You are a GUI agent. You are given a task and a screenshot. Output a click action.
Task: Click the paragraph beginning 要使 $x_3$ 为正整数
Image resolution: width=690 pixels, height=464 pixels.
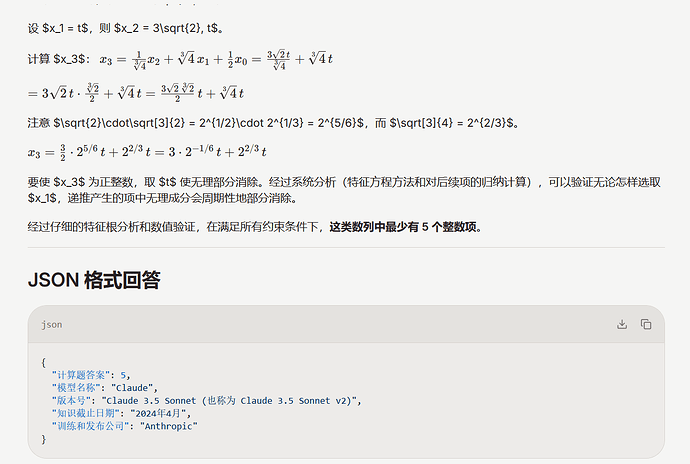pos(345,190)
